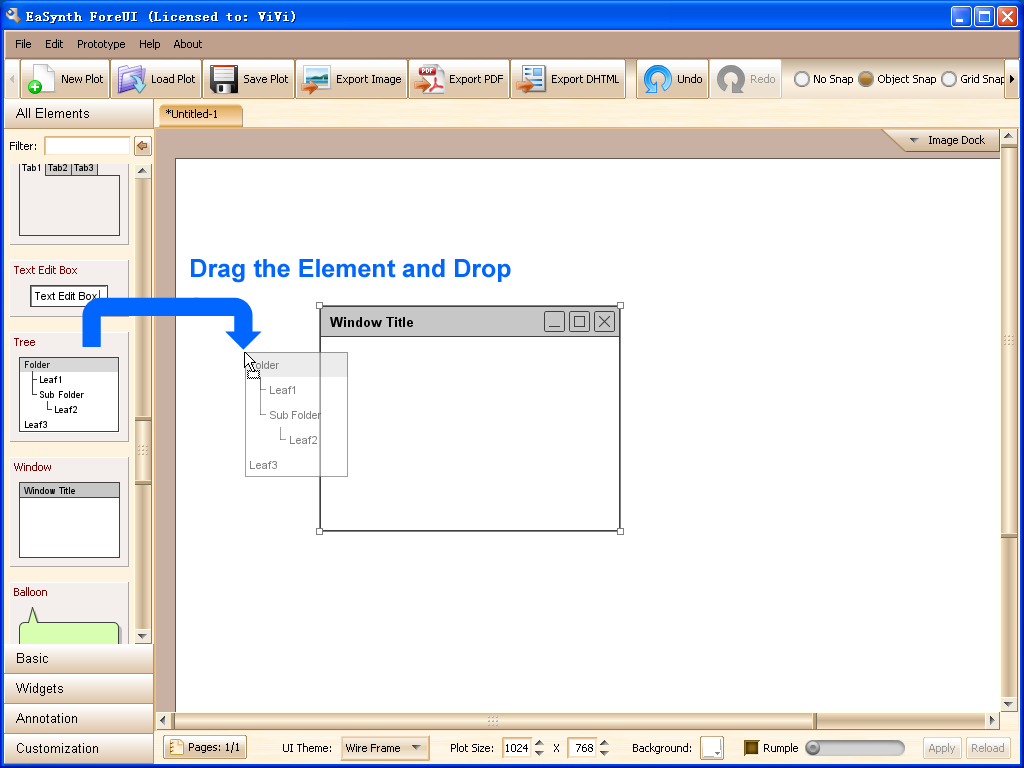
Task: Open a file with Load Plot
Action: (131, 80)
